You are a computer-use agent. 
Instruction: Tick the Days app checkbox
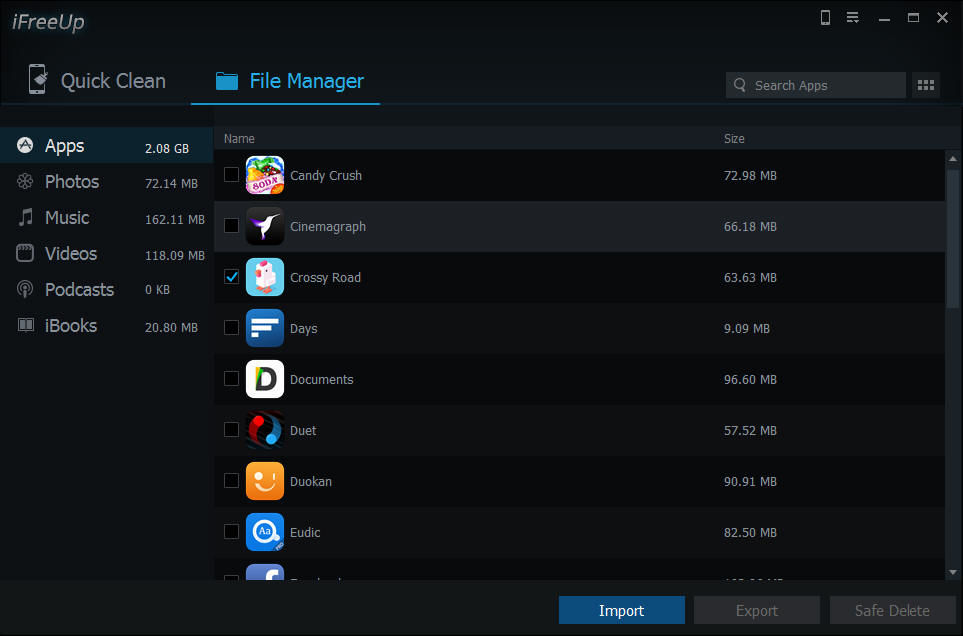tap(232, 328)
